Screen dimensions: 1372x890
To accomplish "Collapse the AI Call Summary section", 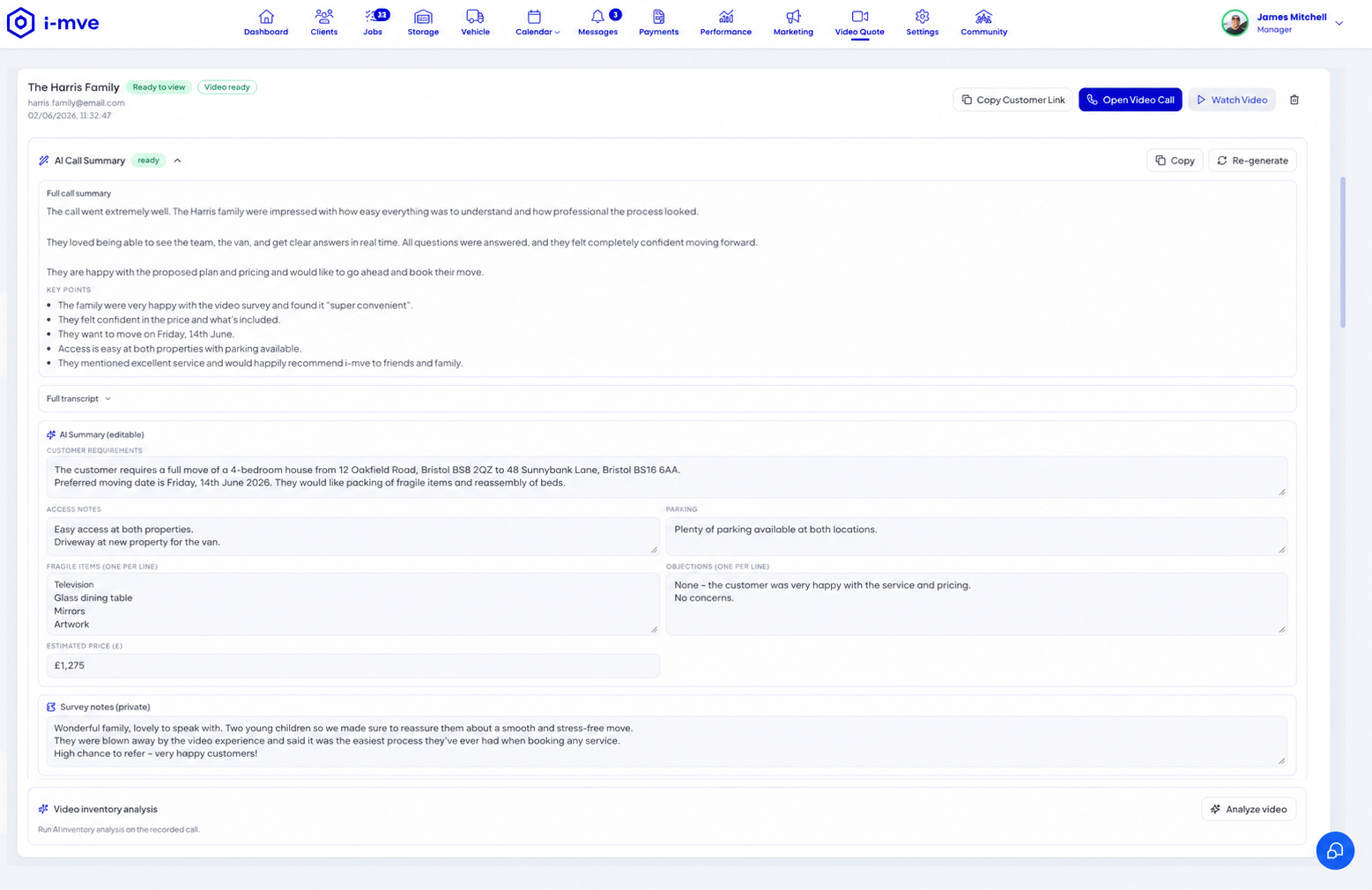I will coord(177,160).
